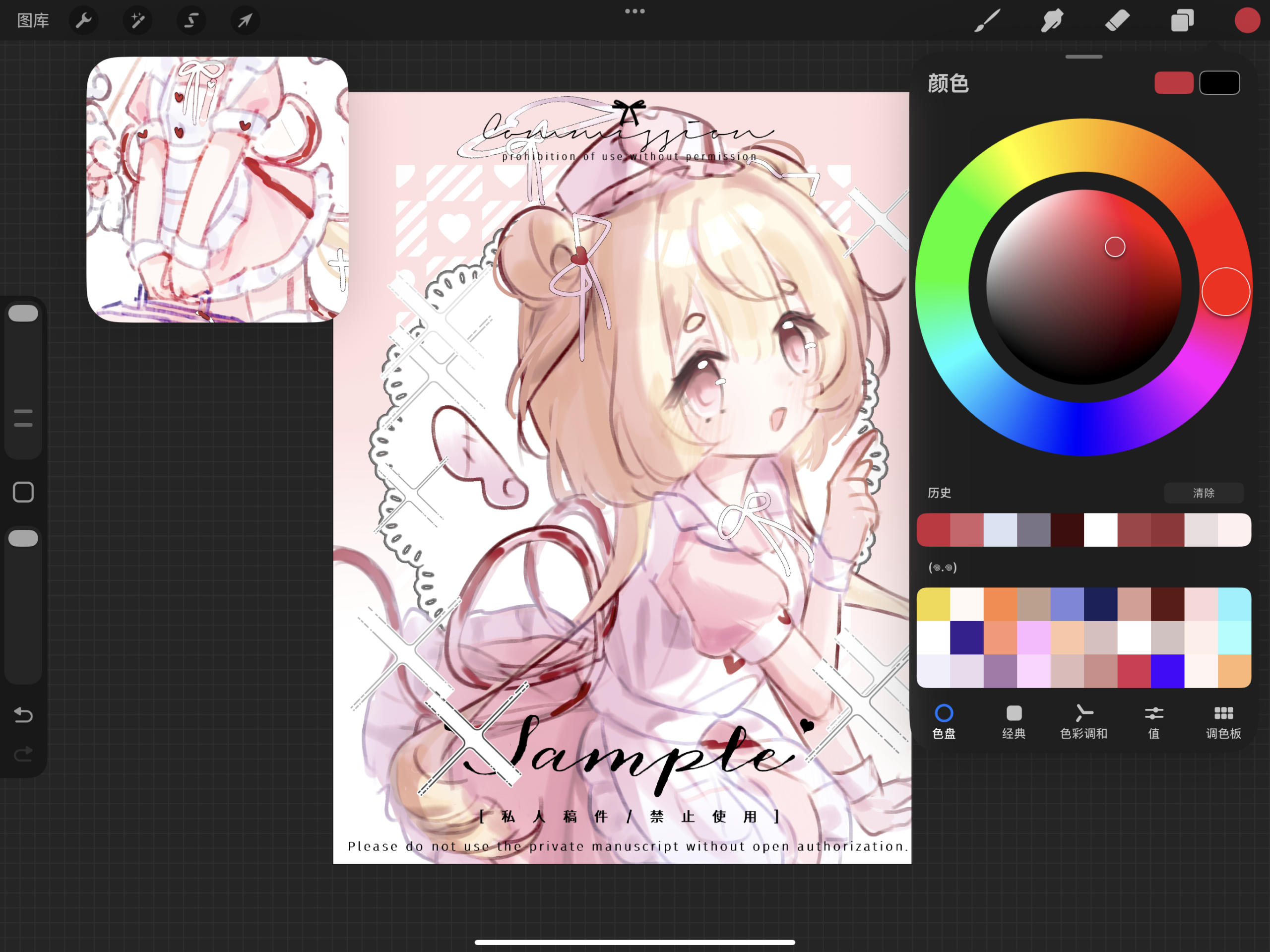Open the Layers panel
Screen dimensions: 1270x952
[1182, 21]
